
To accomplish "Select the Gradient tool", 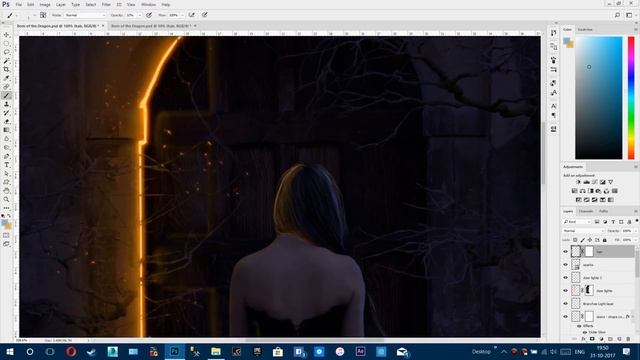I will [6, 130].
